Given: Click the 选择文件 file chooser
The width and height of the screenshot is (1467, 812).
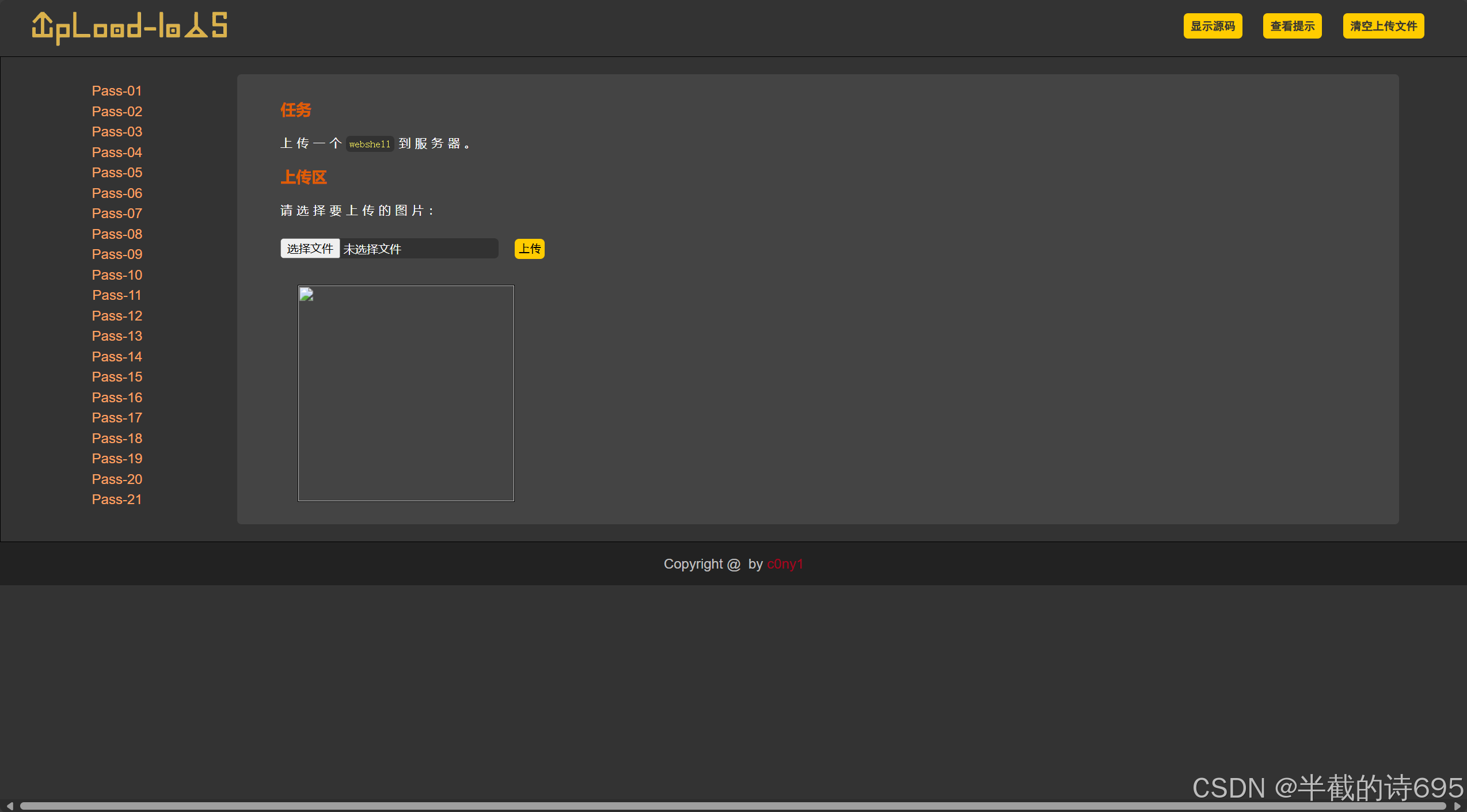Looking at the screenshot, I should (x=310, y=249).
